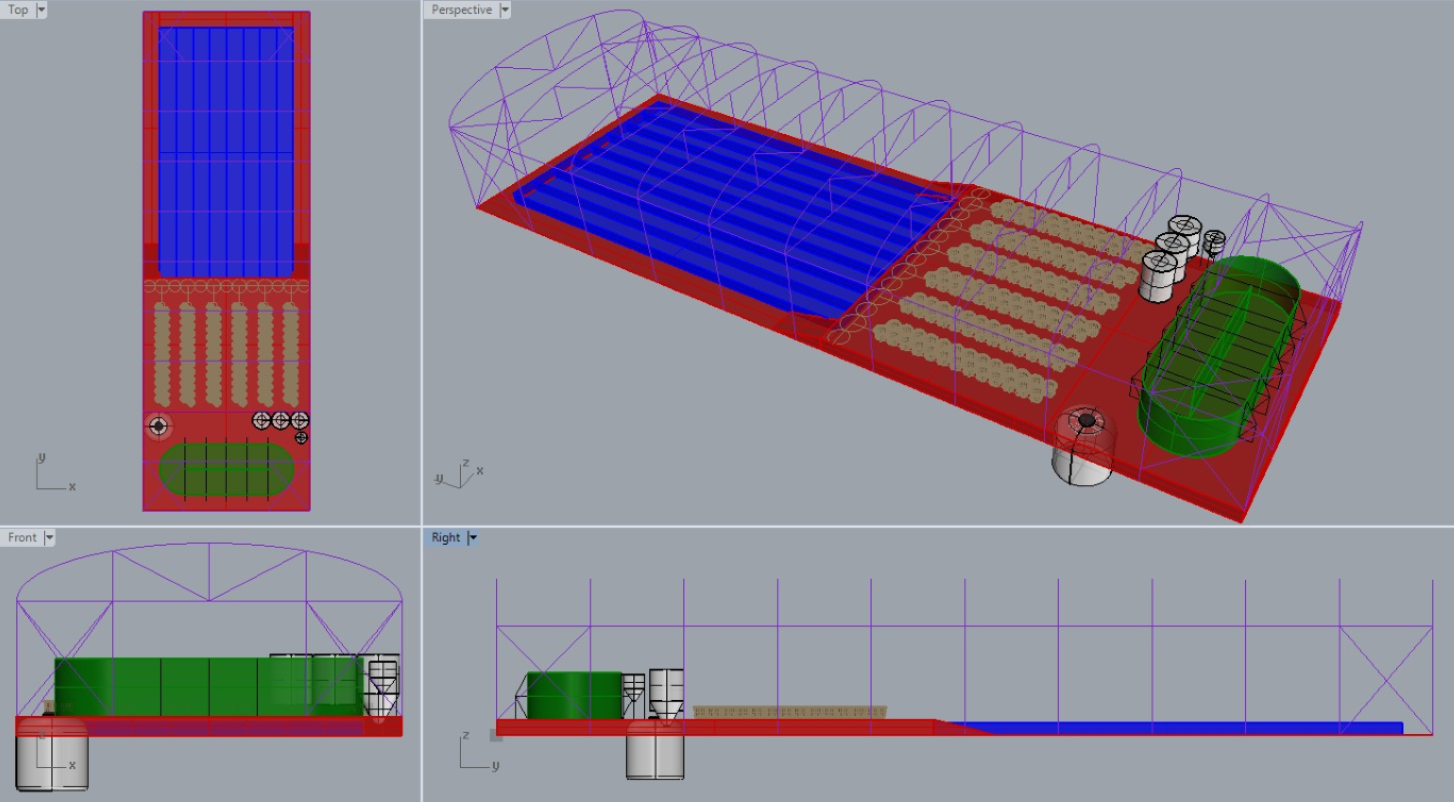Open the Front viewport dropdown arrow
This screenshot has height=802, width=1455.
pos(49,538)
